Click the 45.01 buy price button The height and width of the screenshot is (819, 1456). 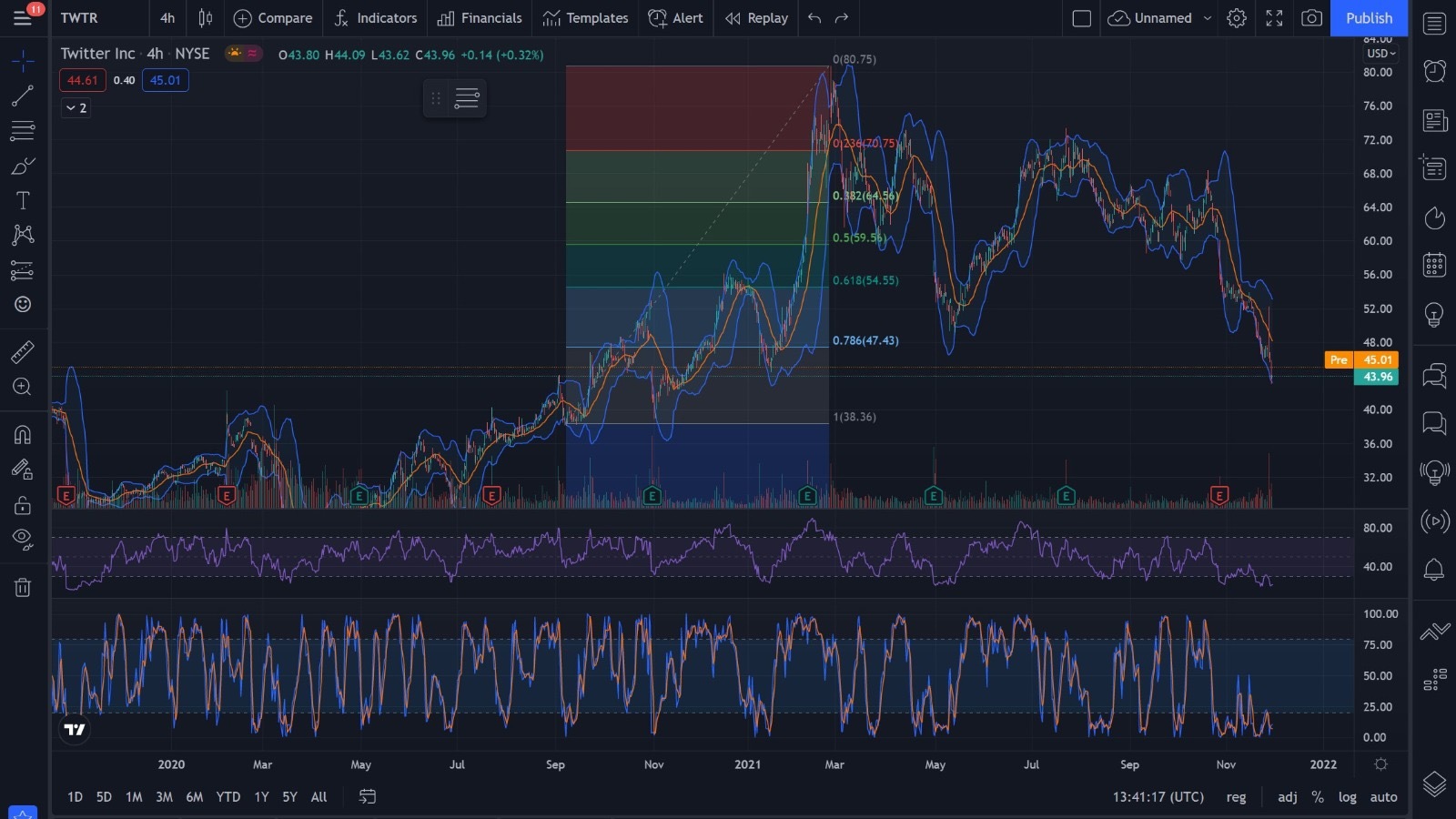coord(165,80)
